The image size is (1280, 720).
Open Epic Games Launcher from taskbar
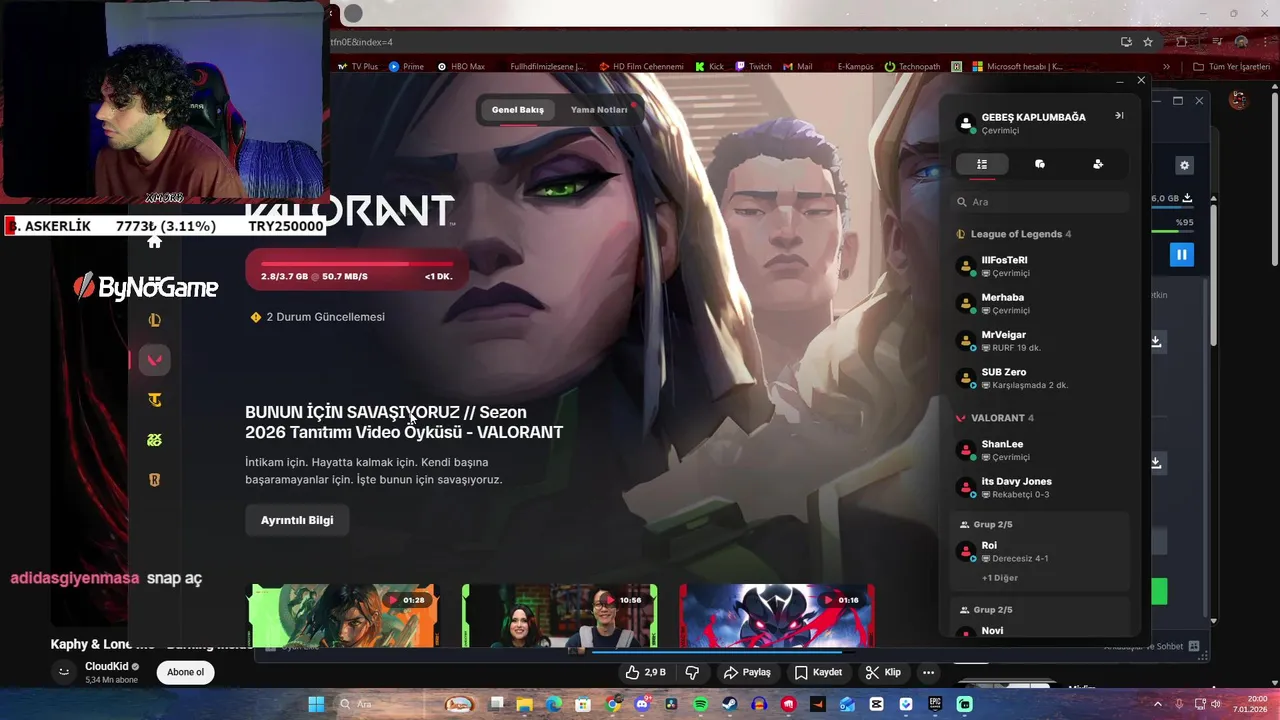[x=935, y=704]
